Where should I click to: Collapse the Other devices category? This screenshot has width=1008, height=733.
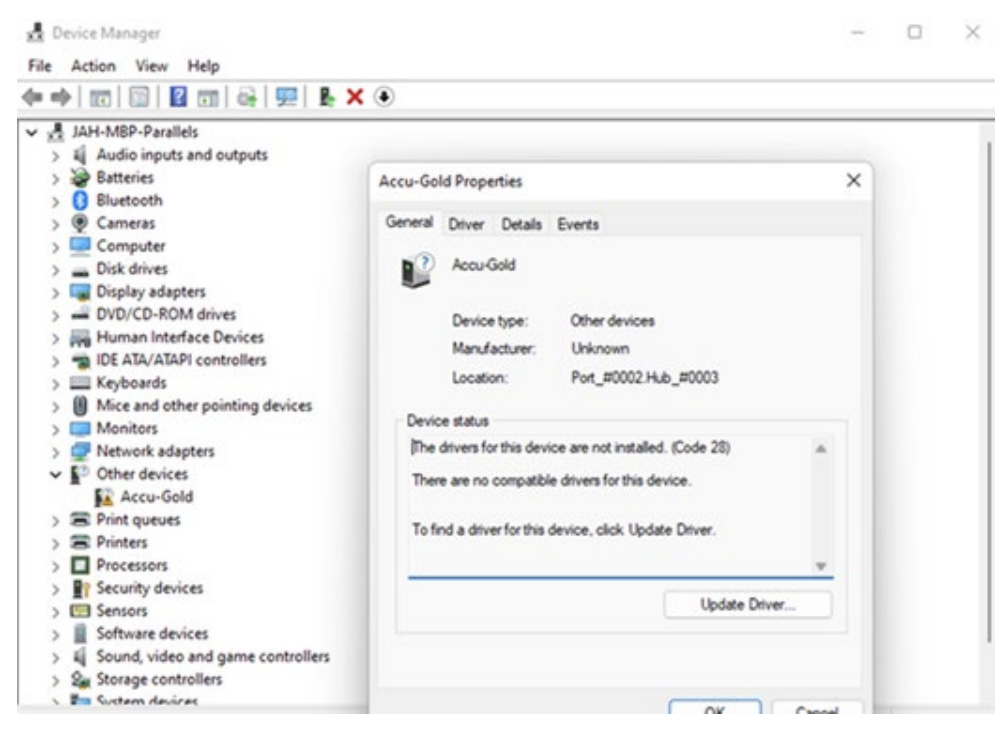click(55, 474)
